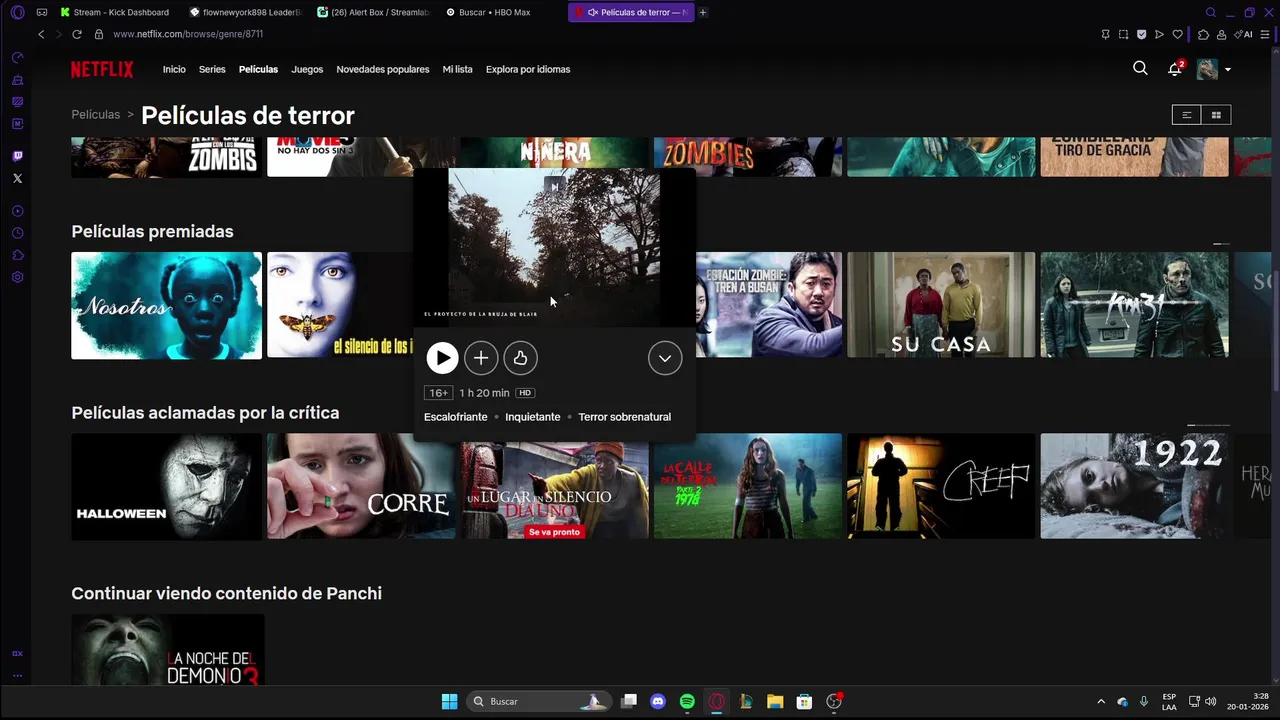The image size is (1280, 720).
Task: Open Netflix notifications bell
Action: (x=1175, y=69)
